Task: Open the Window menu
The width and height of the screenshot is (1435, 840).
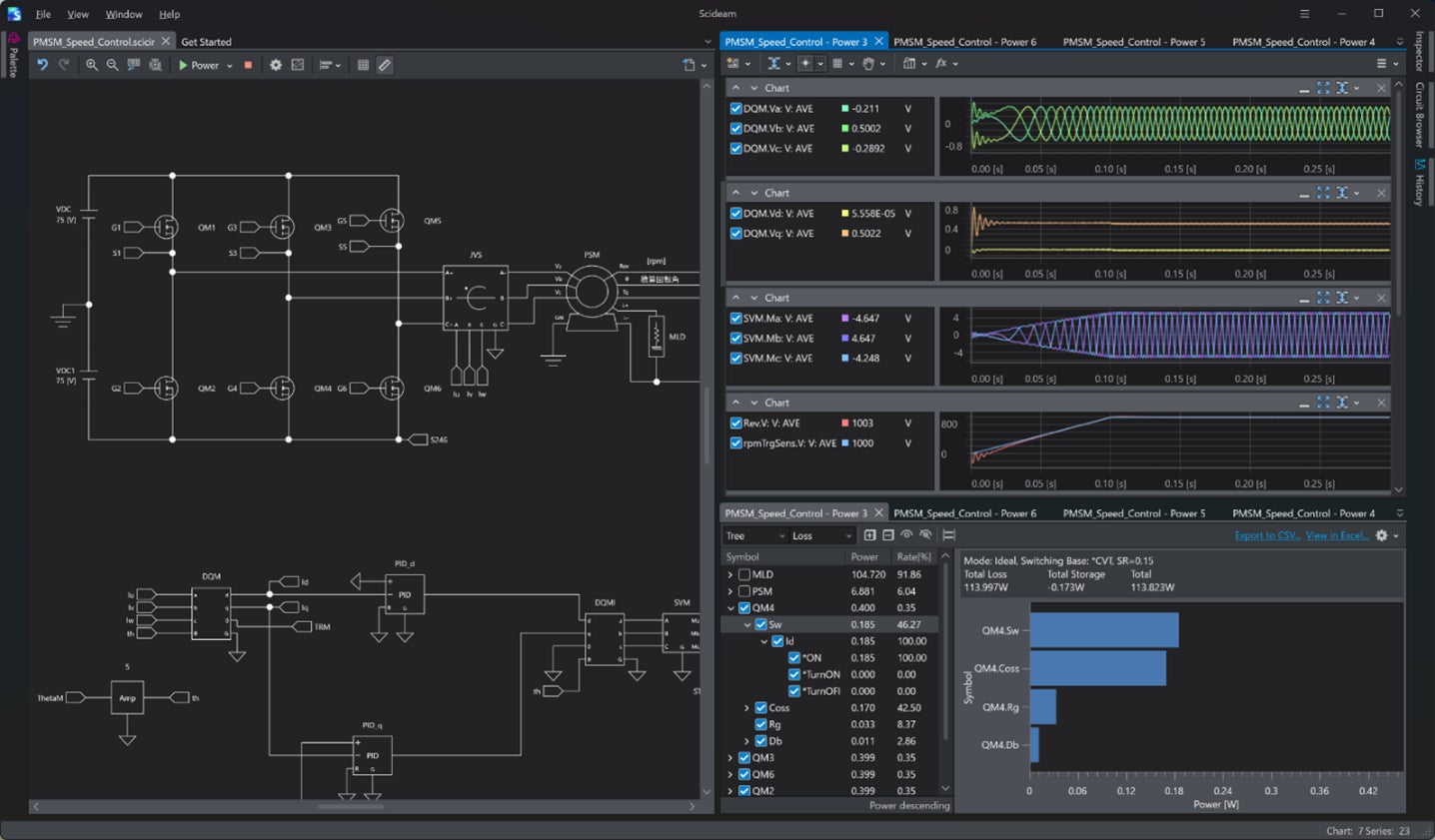Action: [124, 14]
